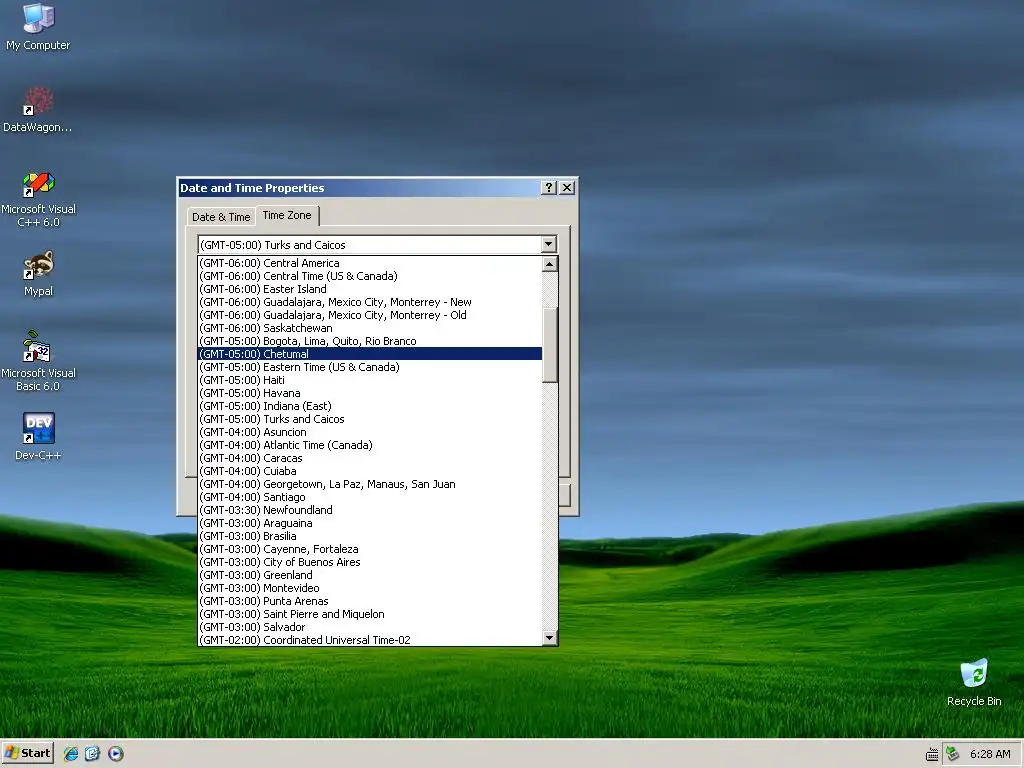
Task: Pick Saint Pierre and Miquelon
Action: pos(370,615)
